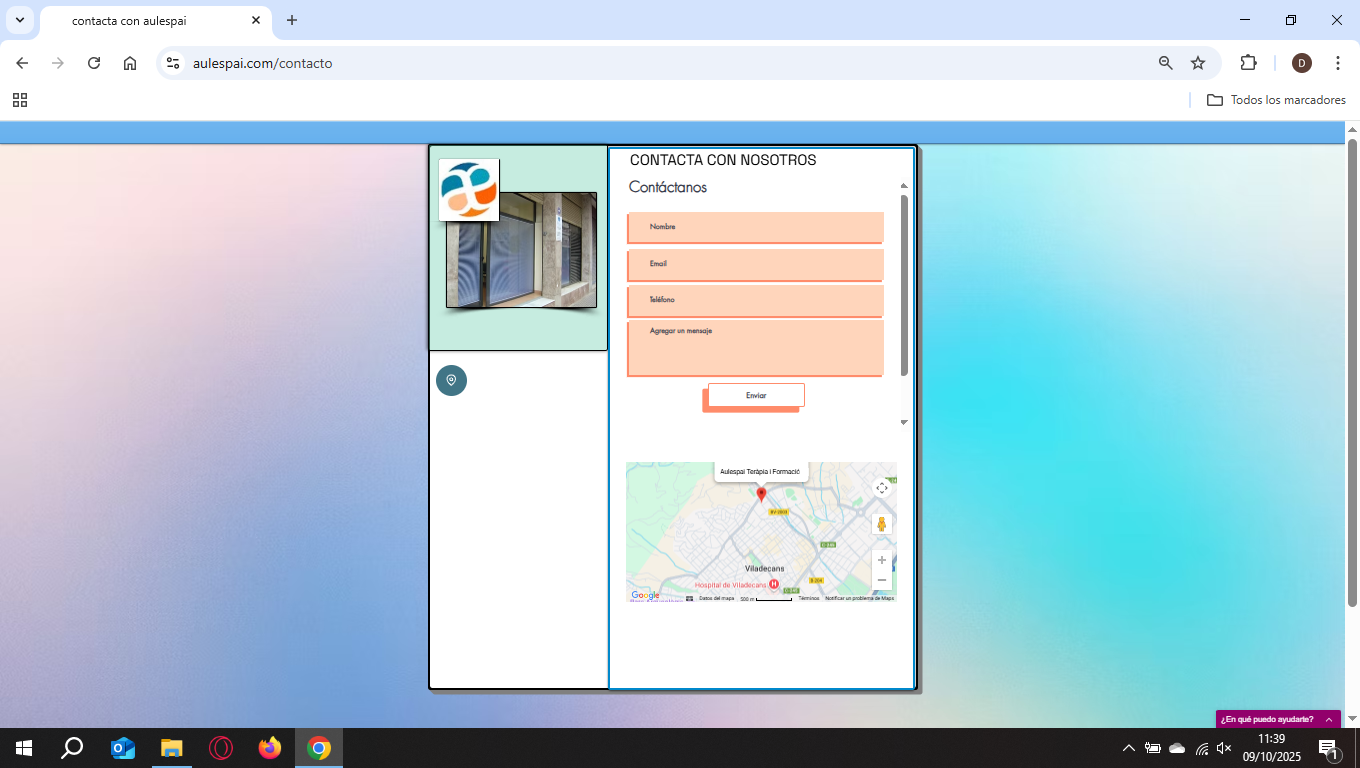Open the tab search dropdown arrow
The image size is (1360, 768).
click(20, 20)
